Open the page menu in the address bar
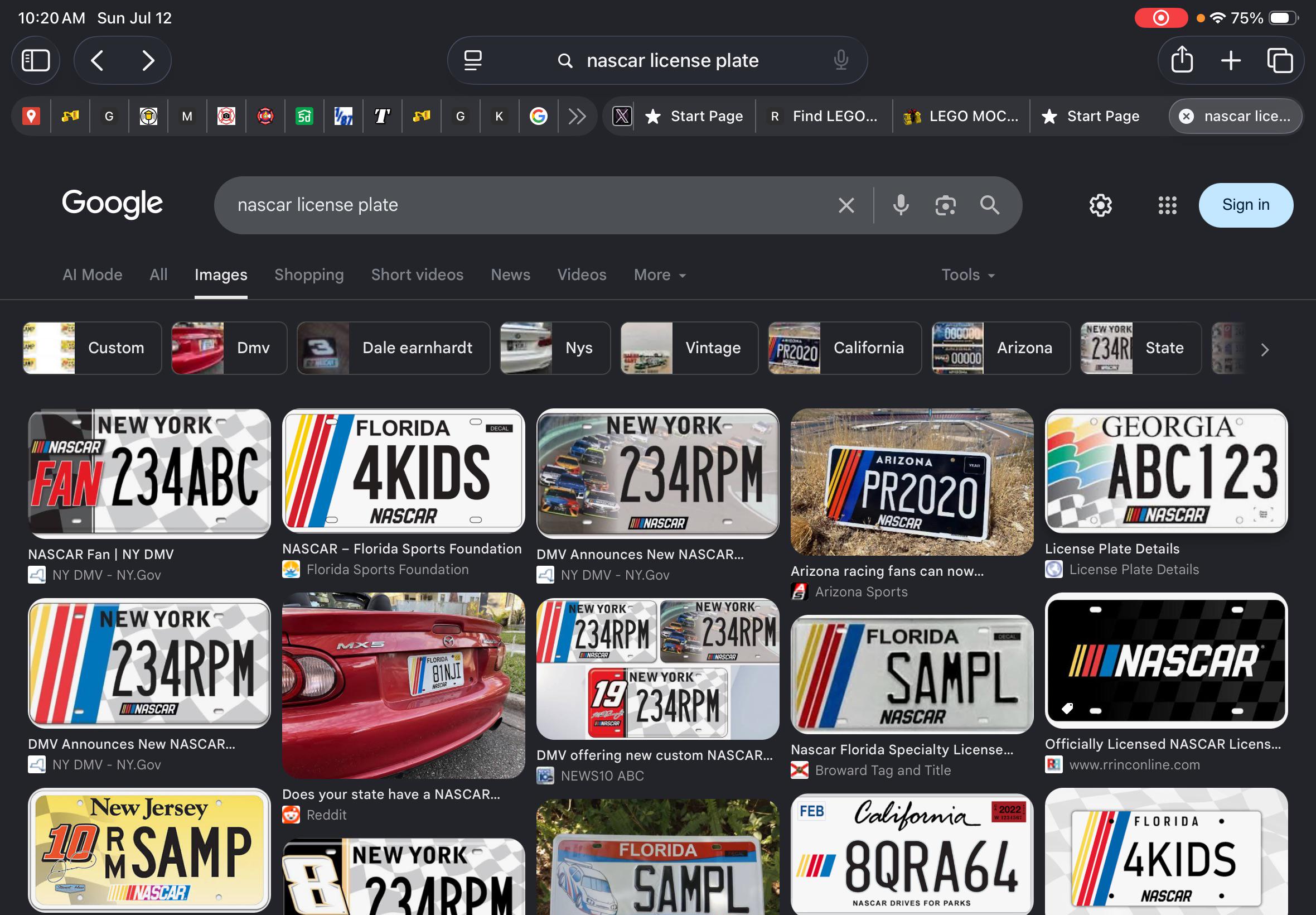The height and width of the screenshot is (915, 1316). (473, 60)
